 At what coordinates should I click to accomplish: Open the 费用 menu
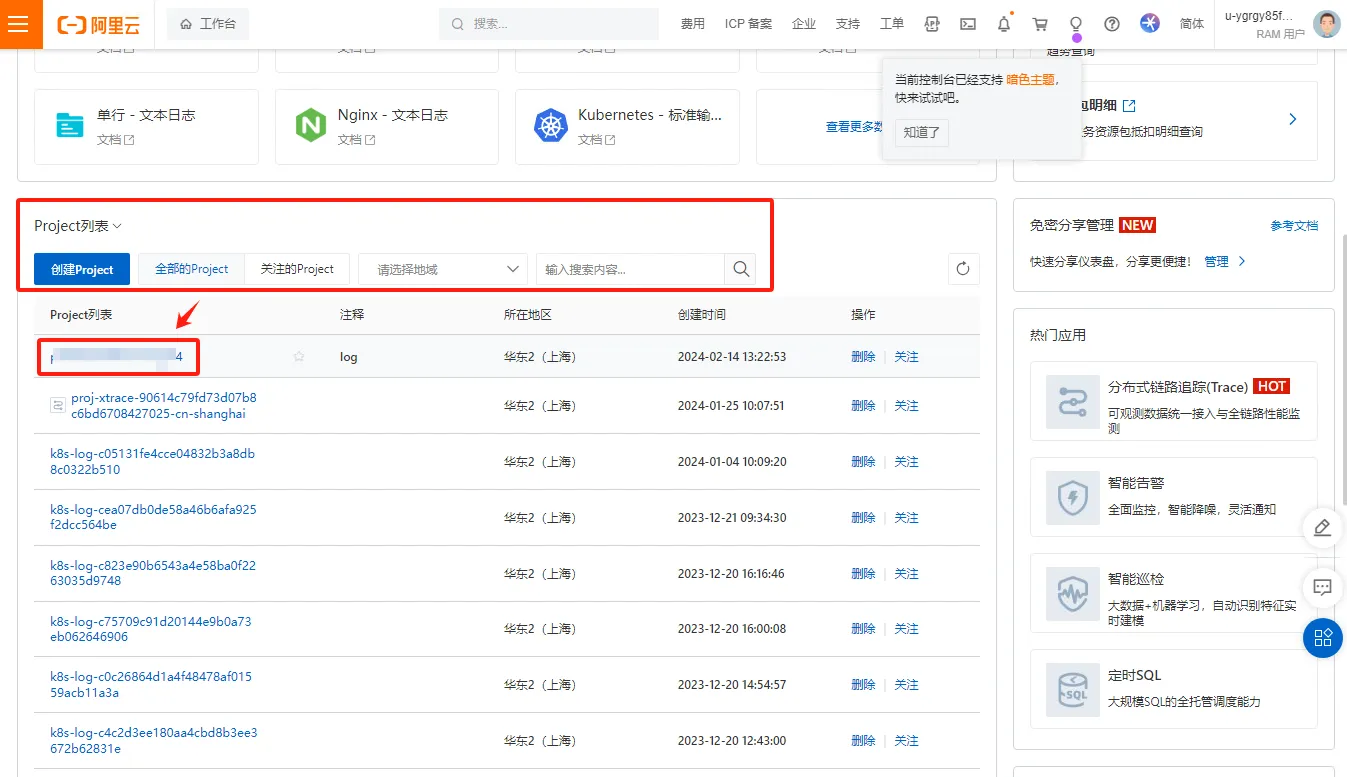click(693, 24)
